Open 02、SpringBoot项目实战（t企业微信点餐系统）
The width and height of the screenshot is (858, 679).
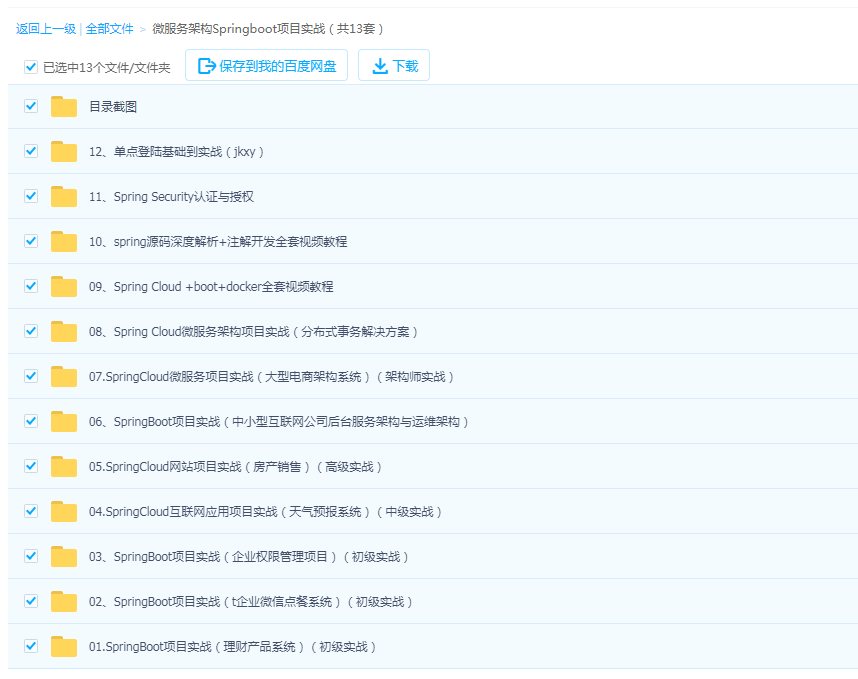click(x=251, y=601)
